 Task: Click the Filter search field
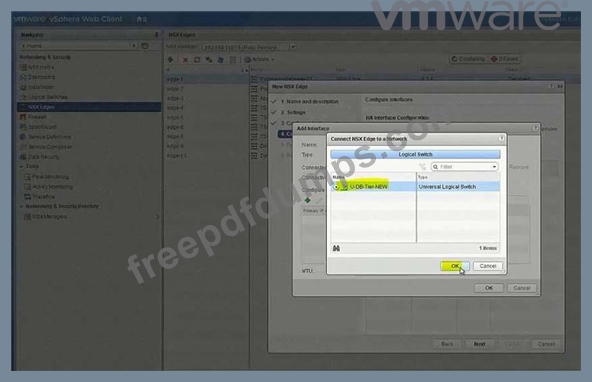point(464,167)
